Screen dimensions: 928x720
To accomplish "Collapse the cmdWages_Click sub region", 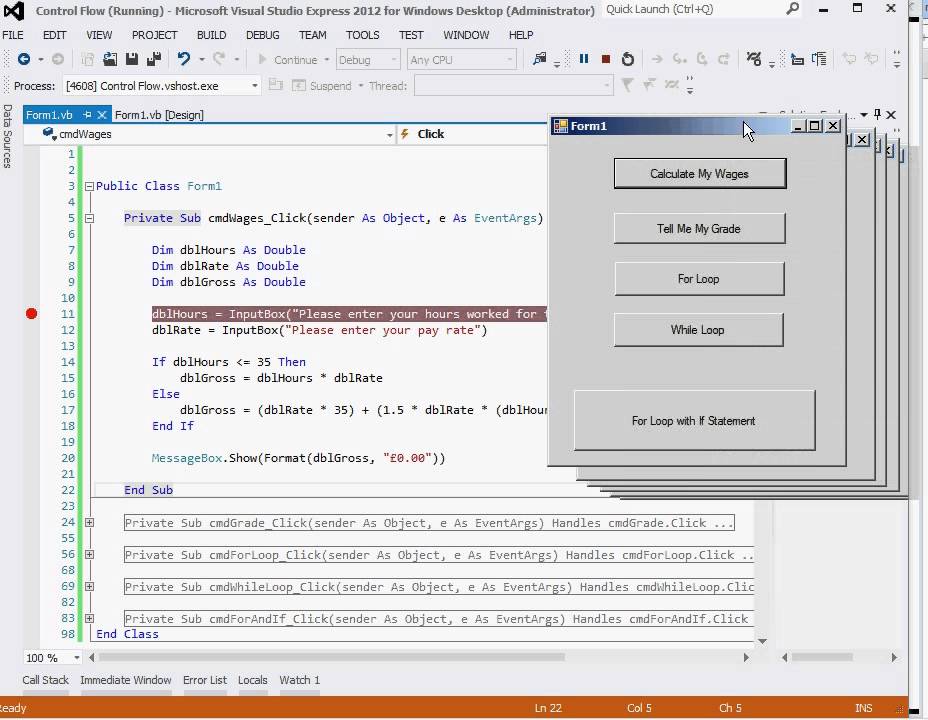I will [89, 218].
